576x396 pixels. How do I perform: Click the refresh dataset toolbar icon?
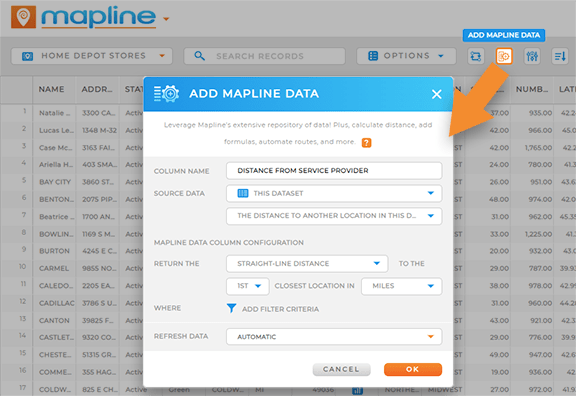tap(476, 56)
